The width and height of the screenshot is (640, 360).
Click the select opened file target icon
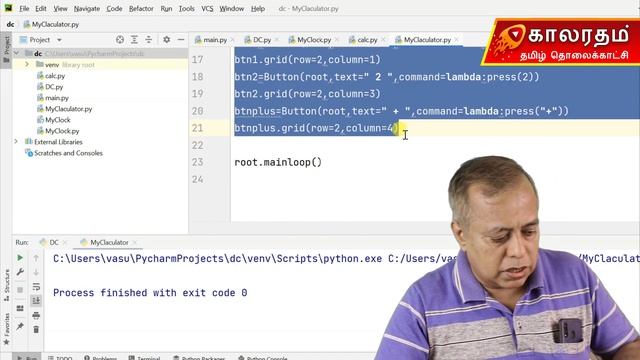(x=120, y=39)
